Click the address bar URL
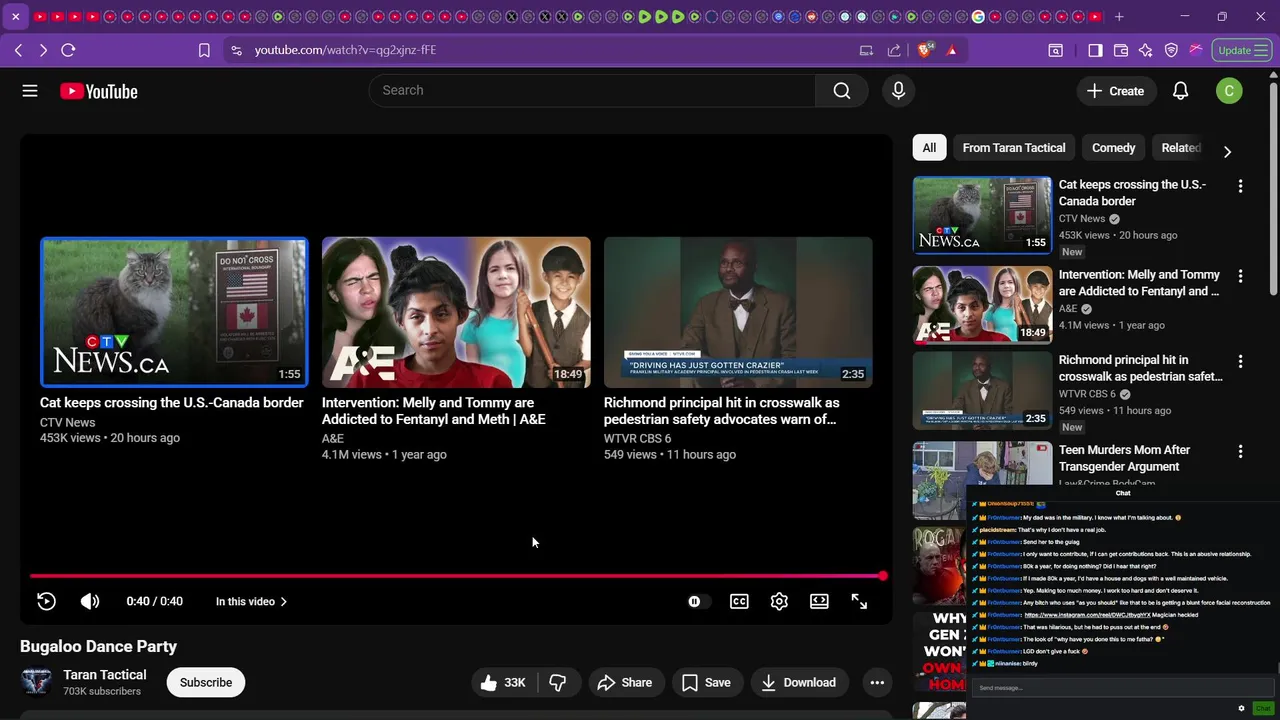The image size is (1280, 720). point(345,50)
